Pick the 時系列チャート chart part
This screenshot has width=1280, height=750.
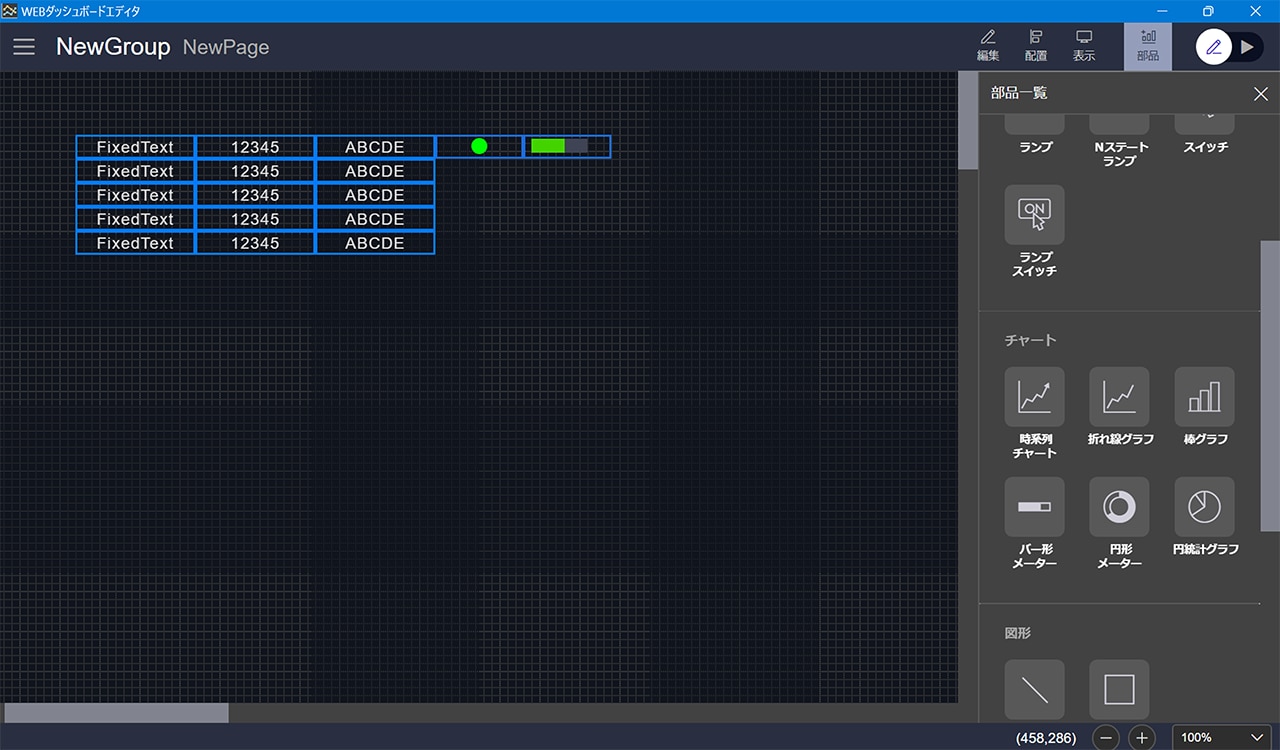(x=1034, y=397)
